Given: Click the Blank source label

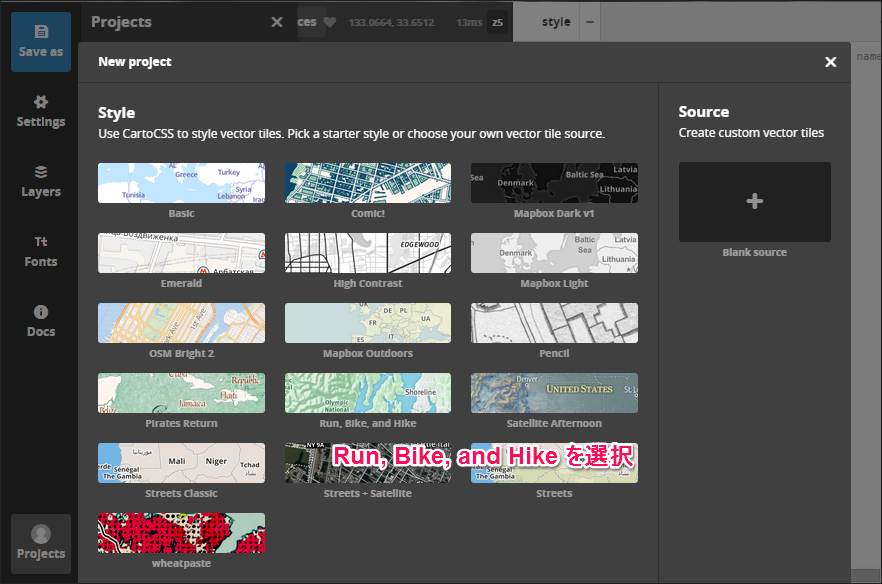Looking at the screenshot, I should 754,253.
